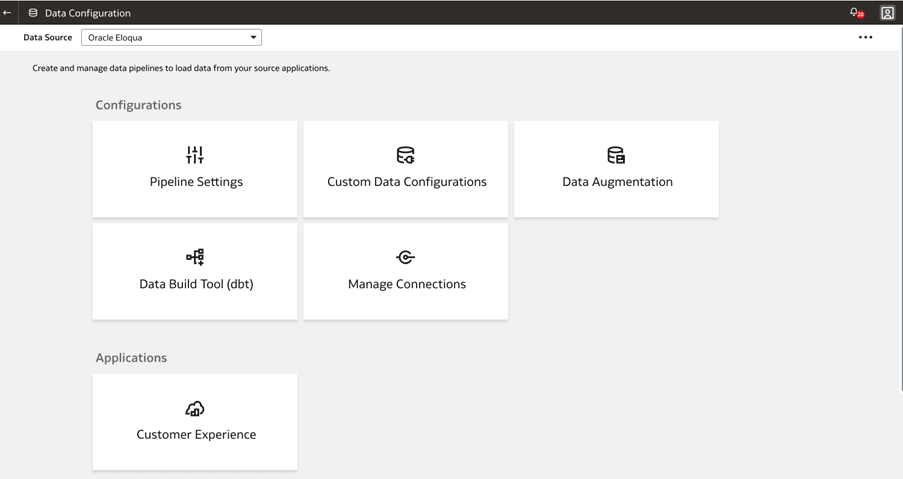Open the Manage Connections tile label
The width and height of the screenshot is (903, 479).
[407, 284]
